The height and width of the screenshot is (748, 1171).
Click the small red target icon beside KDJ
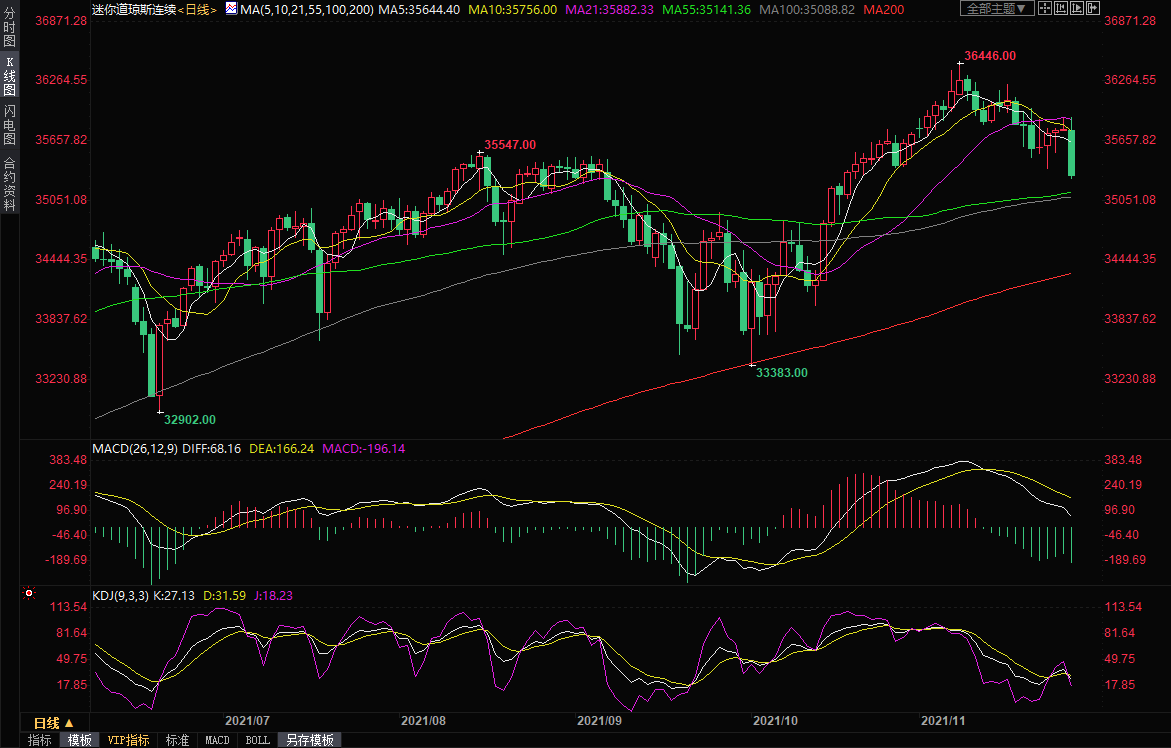coord(29,594)
